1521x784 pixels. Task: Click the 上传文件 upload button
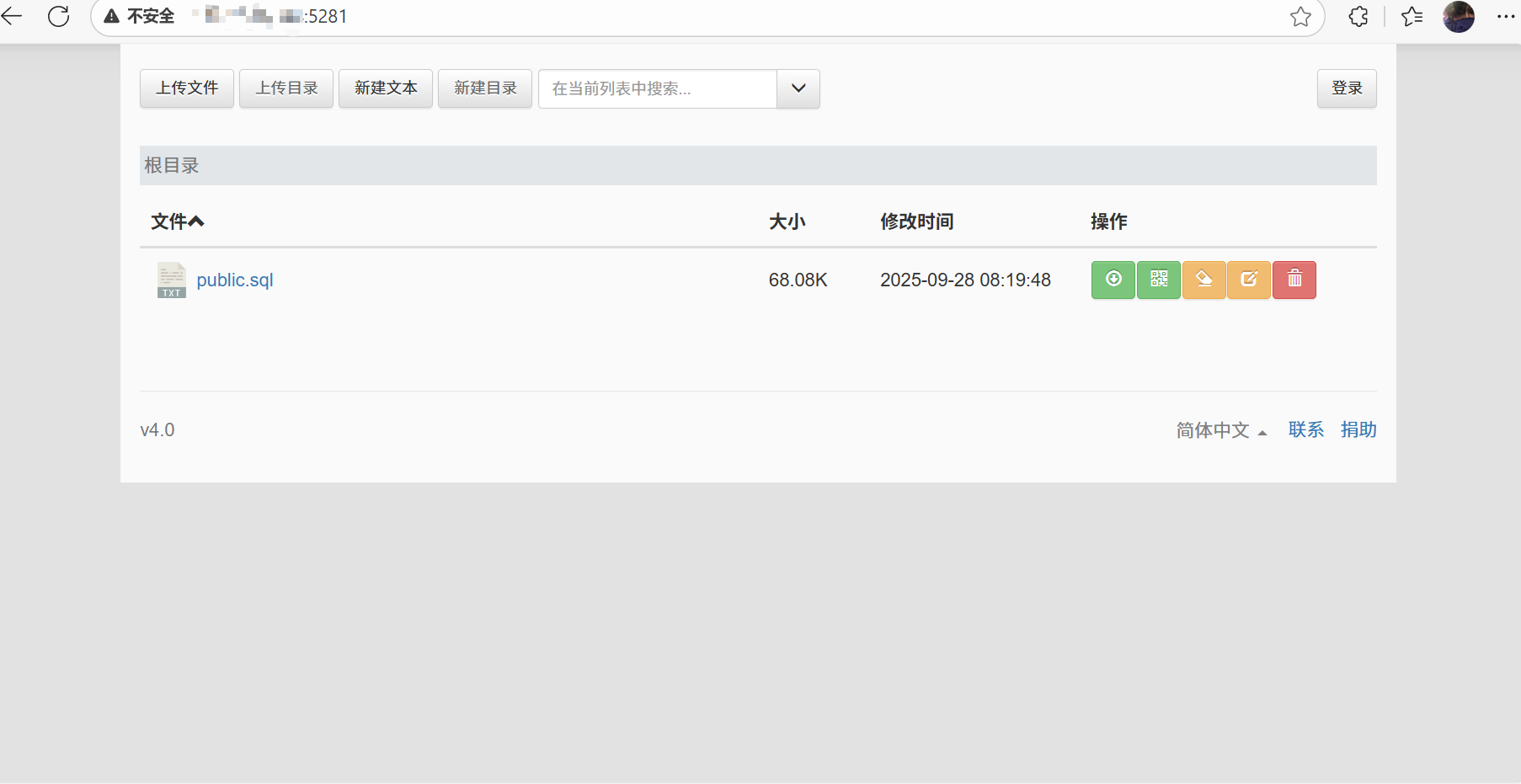tap(186, 88)
